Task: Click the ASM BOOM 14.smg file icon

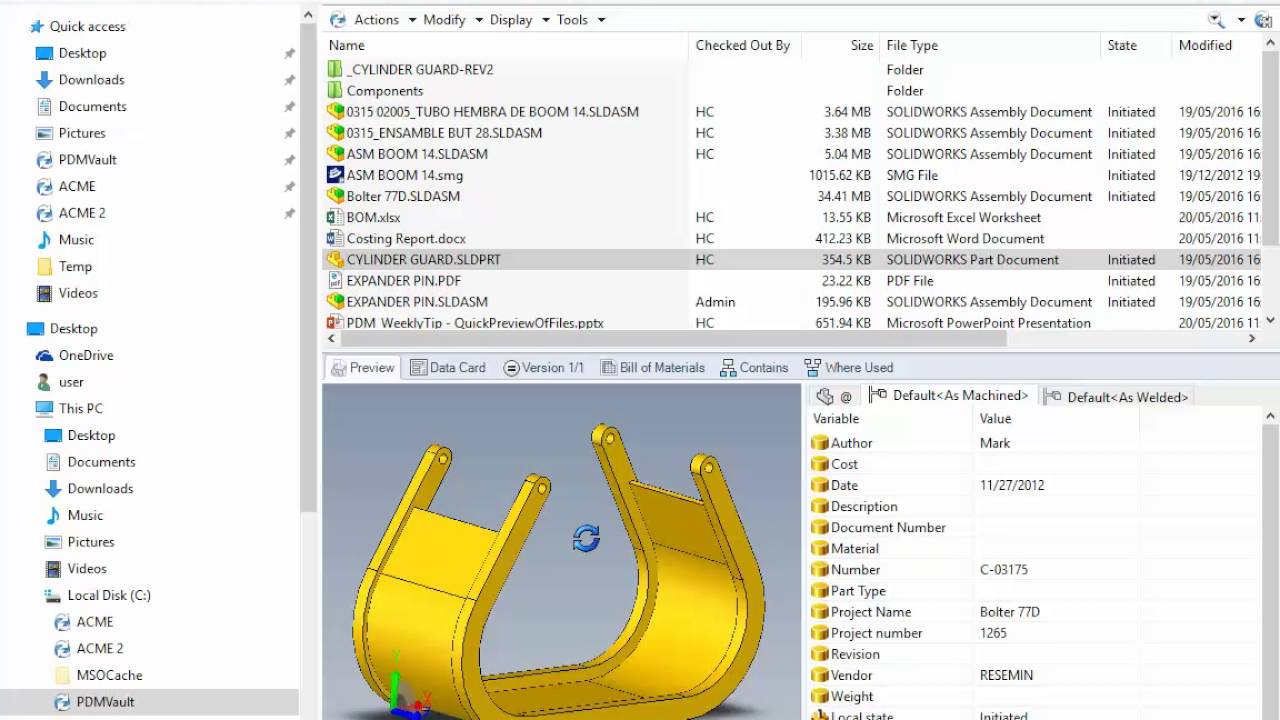Action: pos(335,175)
